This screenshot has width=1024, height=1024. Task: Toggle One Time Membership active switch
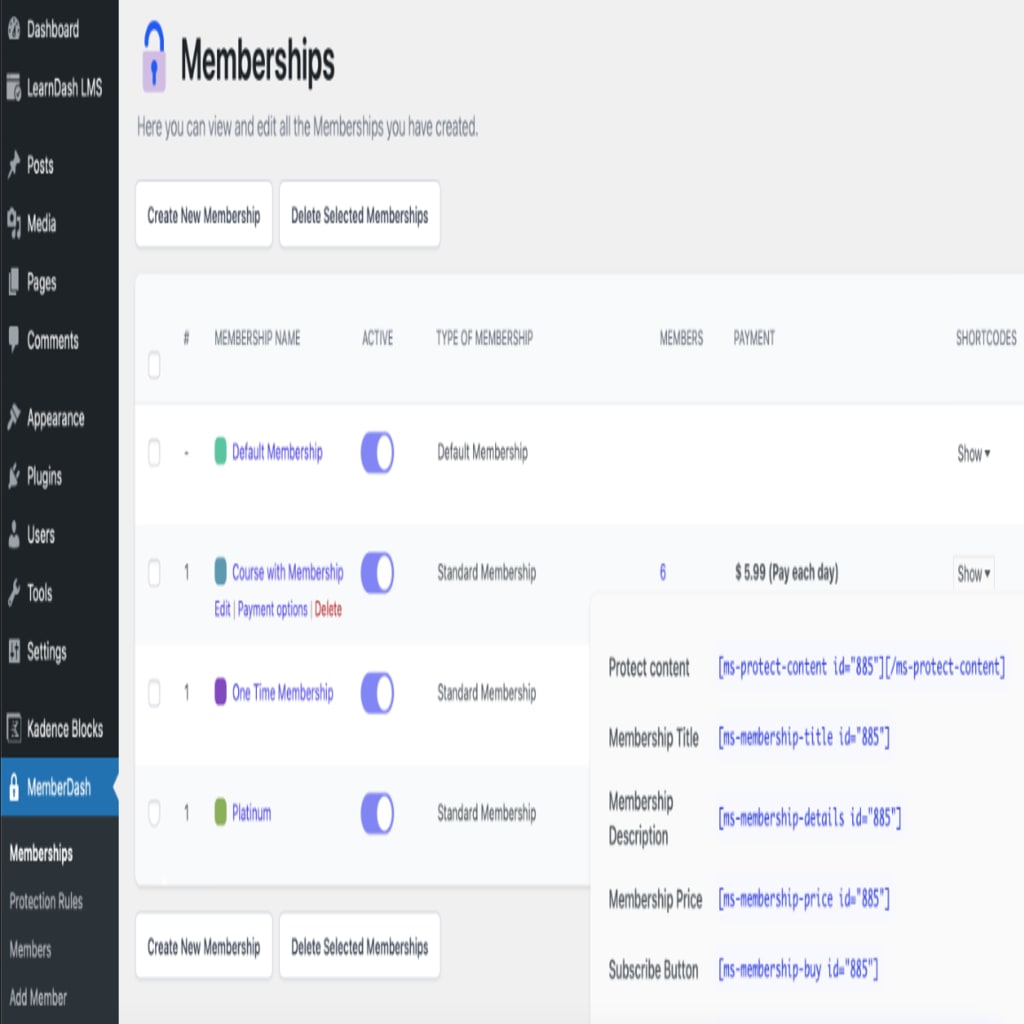click(x=377, y=693)
